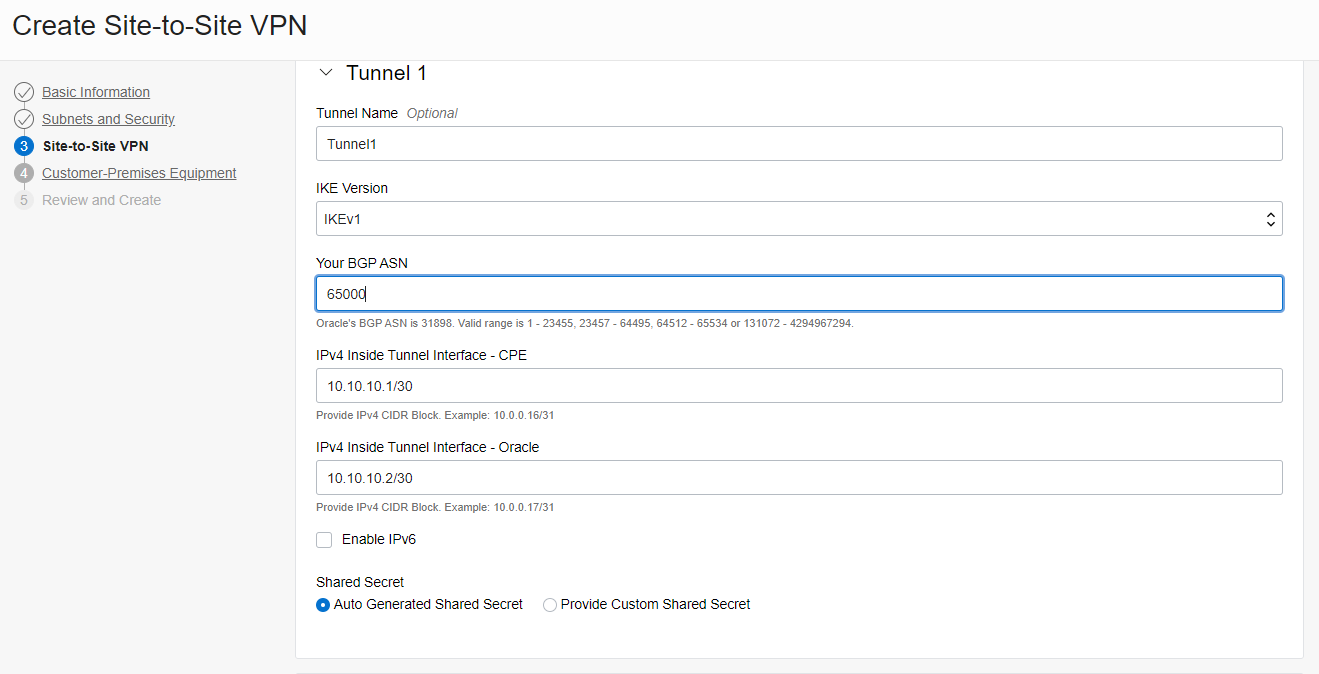This screenshot has height=674, width=1319.
Task: Click the Subnets and Security checkmark icon
Action: [25, 119]
